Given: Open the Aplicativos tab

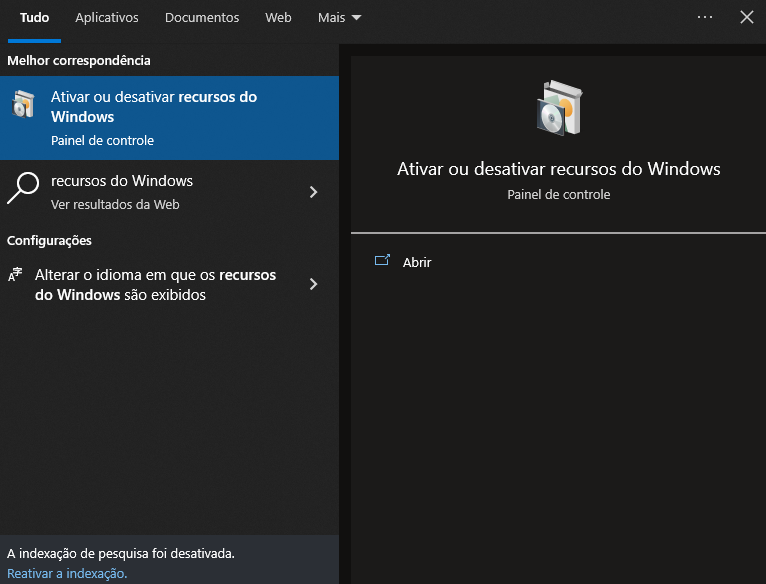Looking at the screenshot, I should tap(106, 18).
